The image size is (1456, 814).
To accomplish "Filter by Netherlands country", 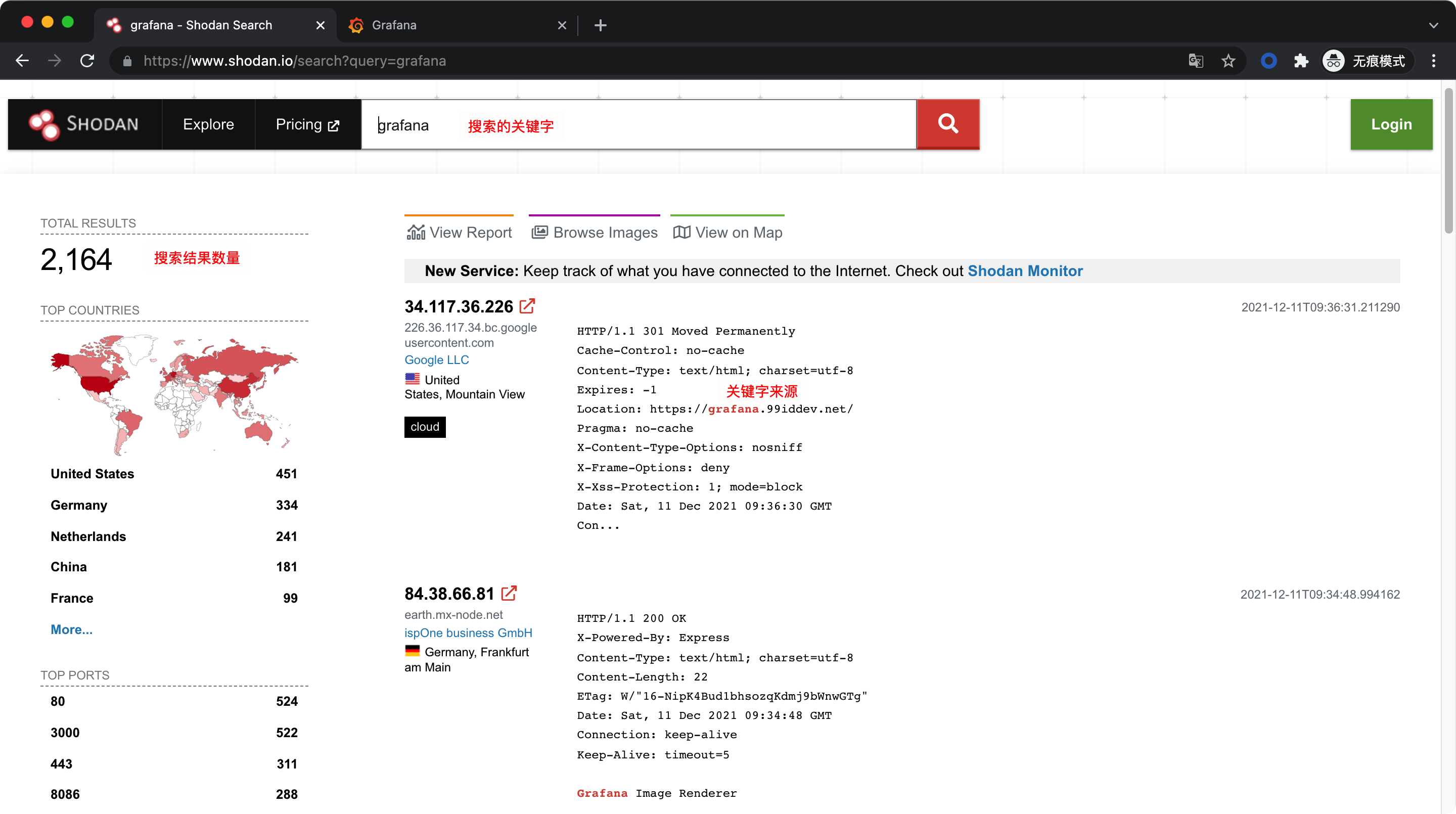I will coord(173,536).
